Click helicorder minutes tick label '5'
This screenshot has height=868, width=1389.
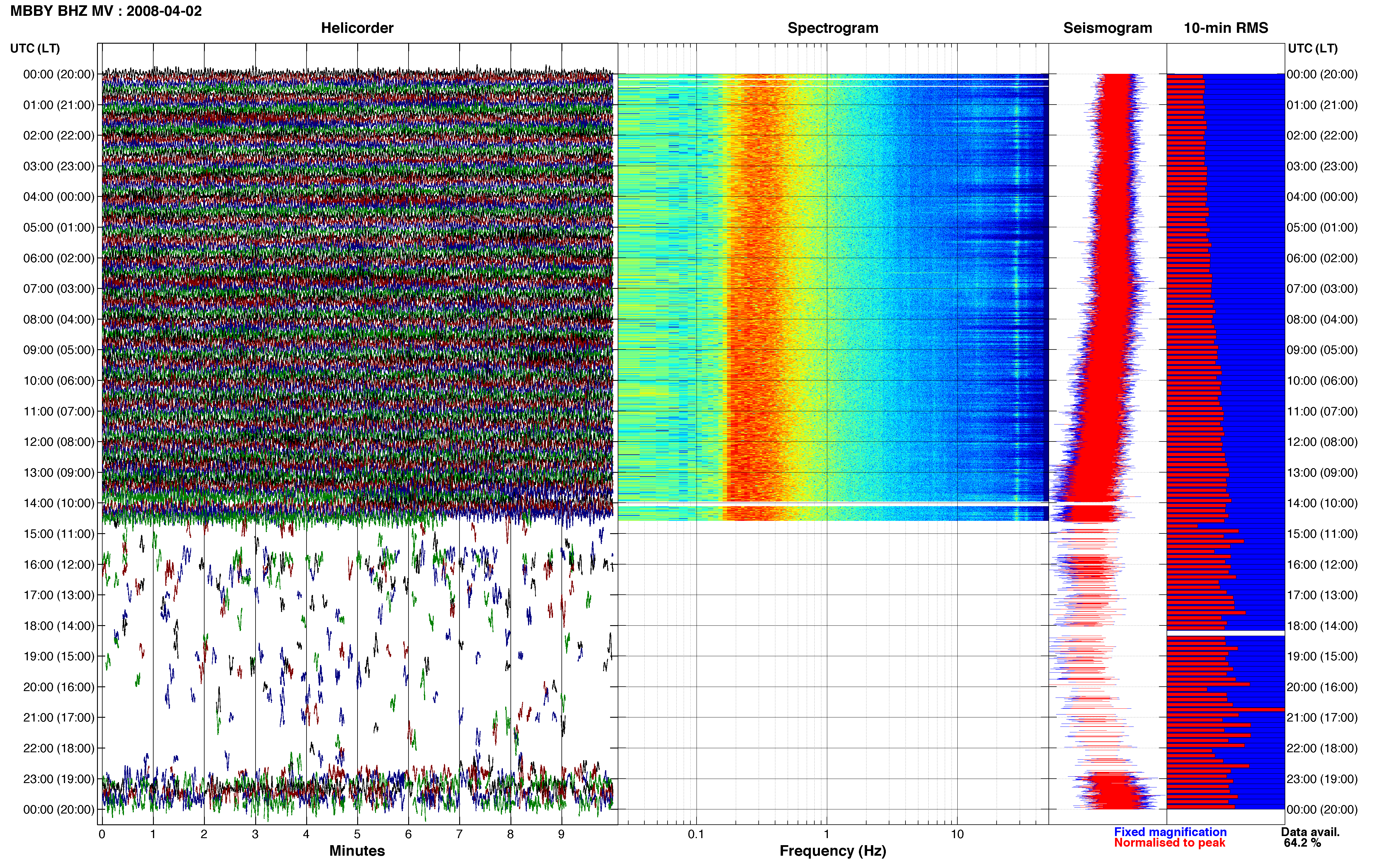[x=357, y=834]
